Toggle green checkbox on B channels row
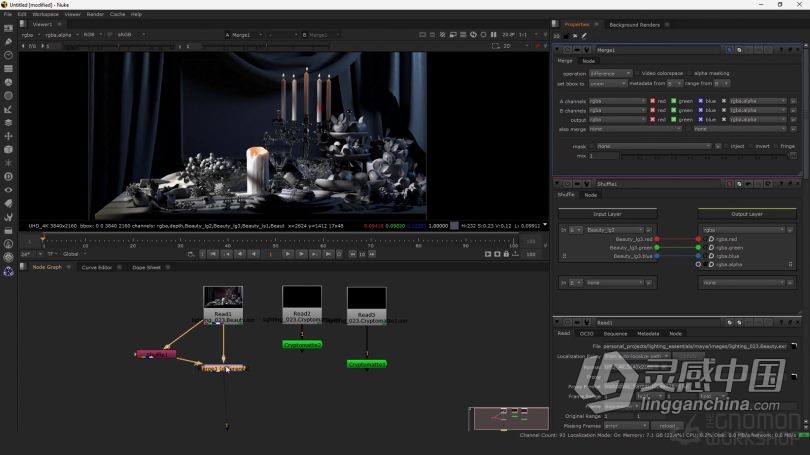Screen dimensions: 810x455 [674, 111]
